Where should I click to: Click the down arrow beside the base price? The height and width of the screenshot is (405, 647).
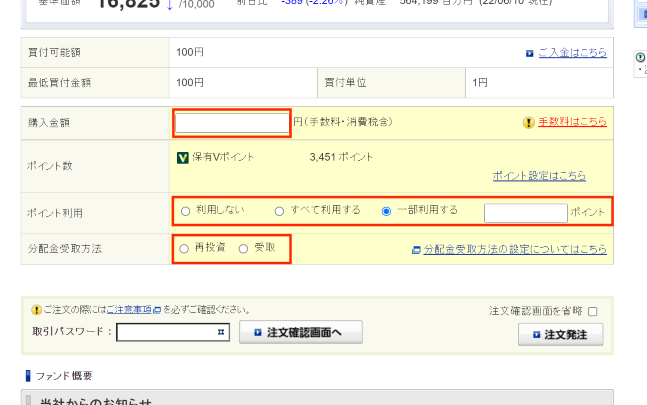click(169, 4)
